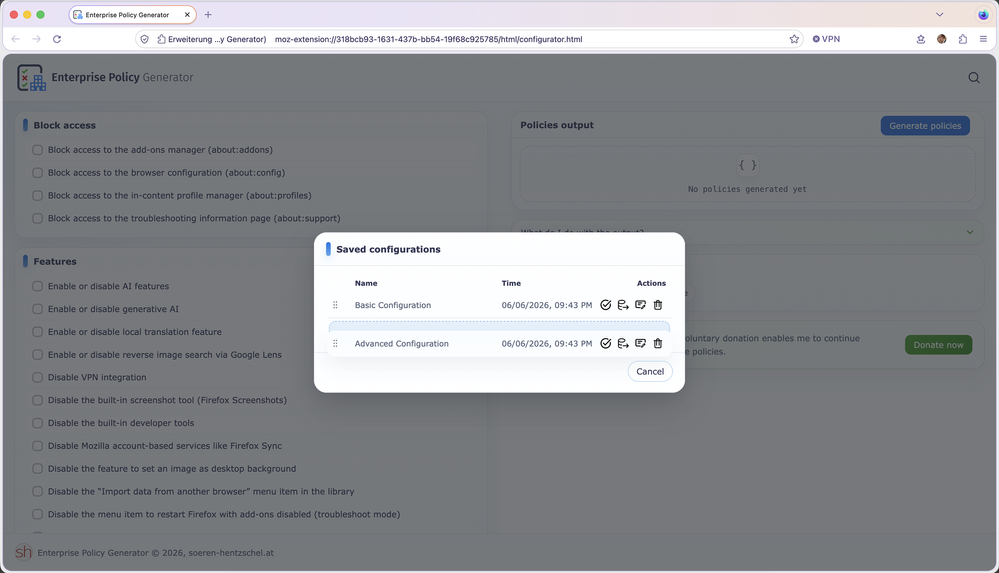Toggle Enable or disable generative AI checkbox
The image size is (999, 573).
[38, 309]
